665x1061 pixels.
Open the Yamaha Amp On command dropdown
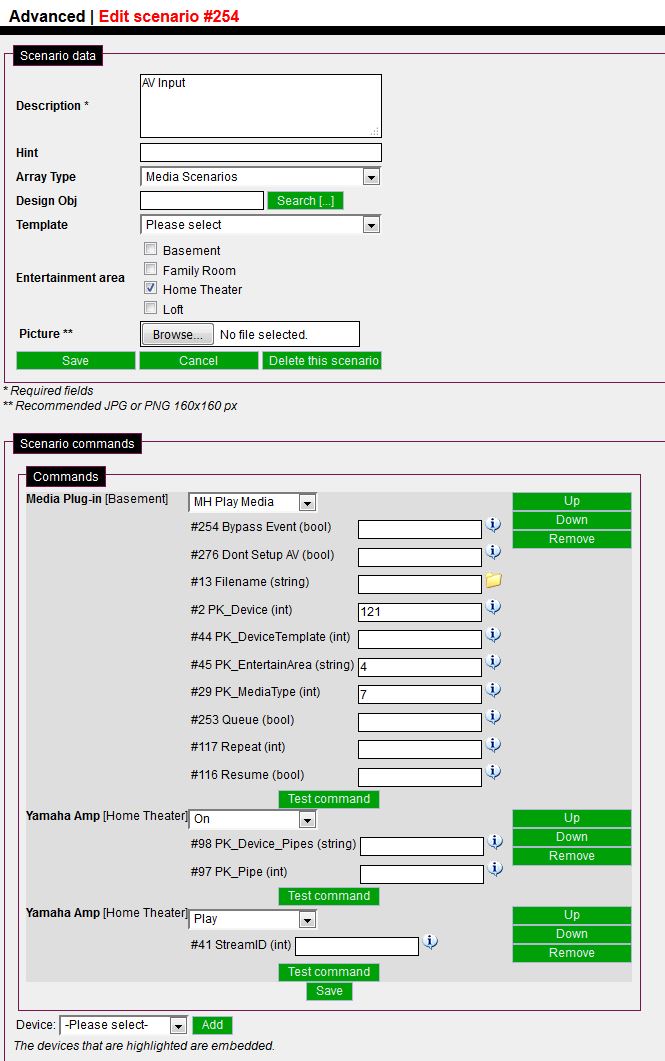[x=252, y=819]
